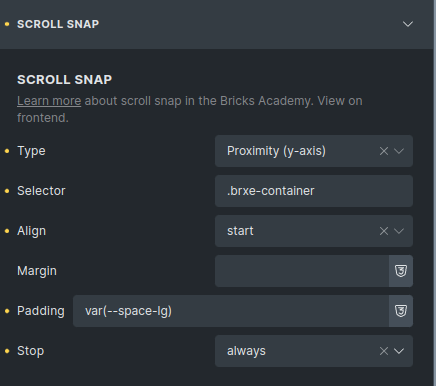Image resolution: width=436 pixels, height=386 pixels.
Task: Click the yellow indicator dot next to Selector
Action: tap(7, 191)
